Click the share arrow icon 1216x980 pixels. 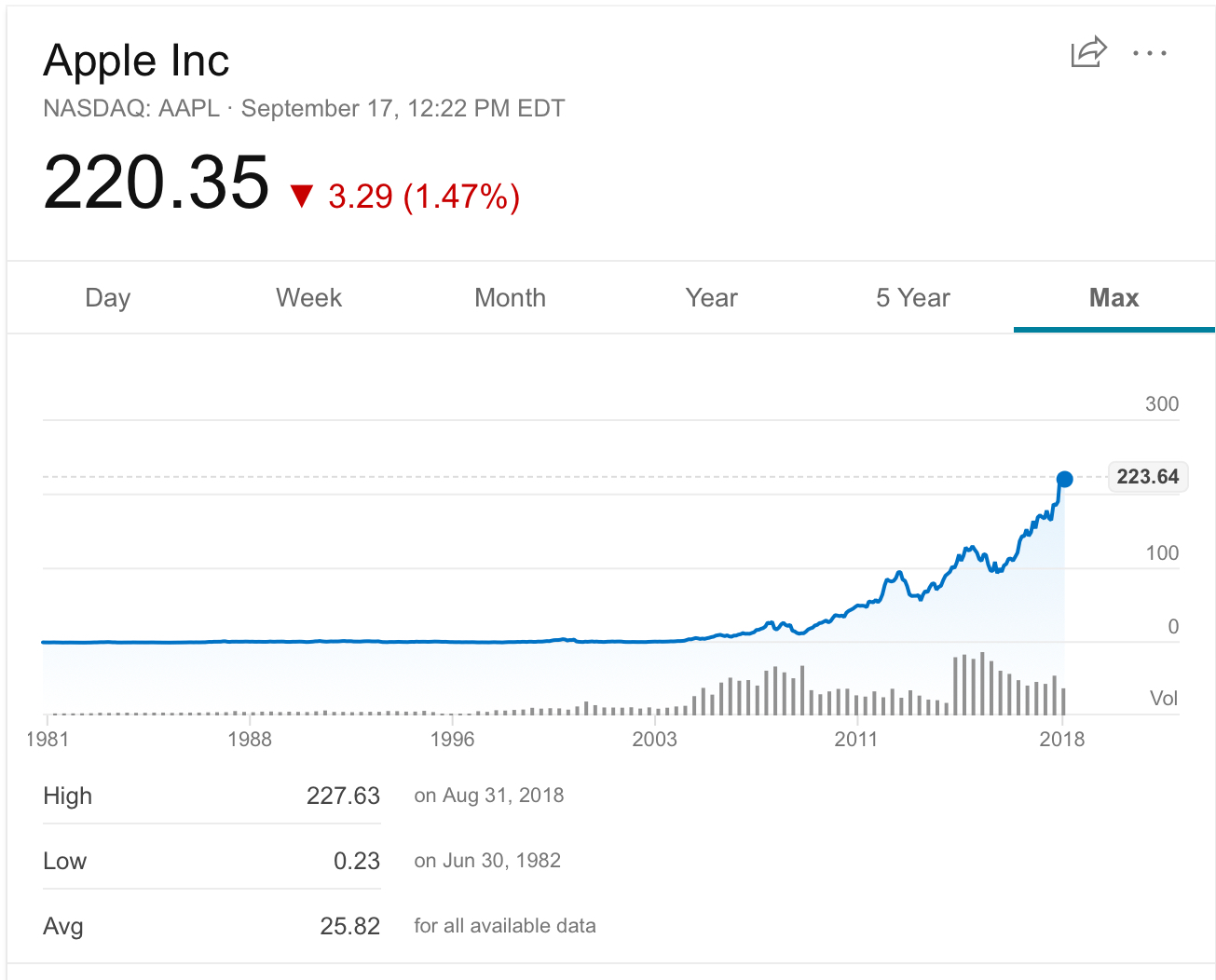coord(1088,52)
